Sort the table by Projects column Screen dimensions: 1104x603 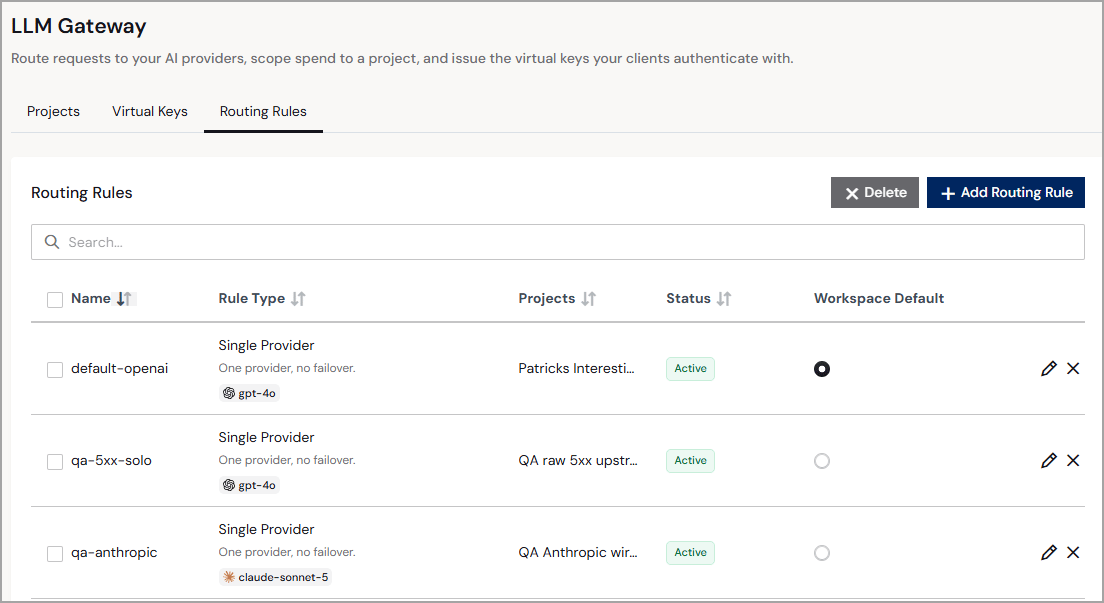click(589, 299)
